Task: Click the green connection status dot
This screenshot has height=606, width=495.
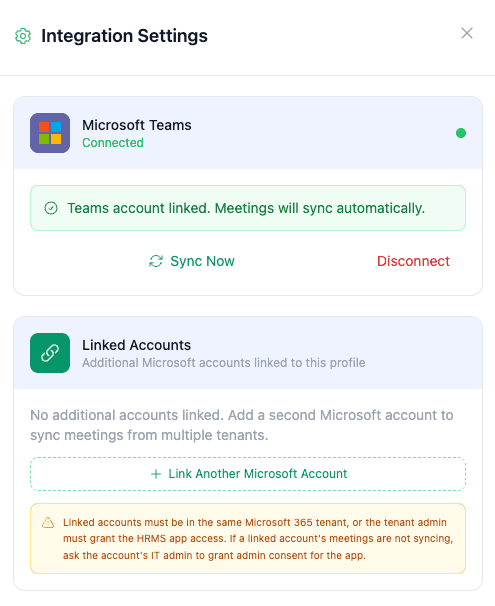Action: (x=461, y=133)
